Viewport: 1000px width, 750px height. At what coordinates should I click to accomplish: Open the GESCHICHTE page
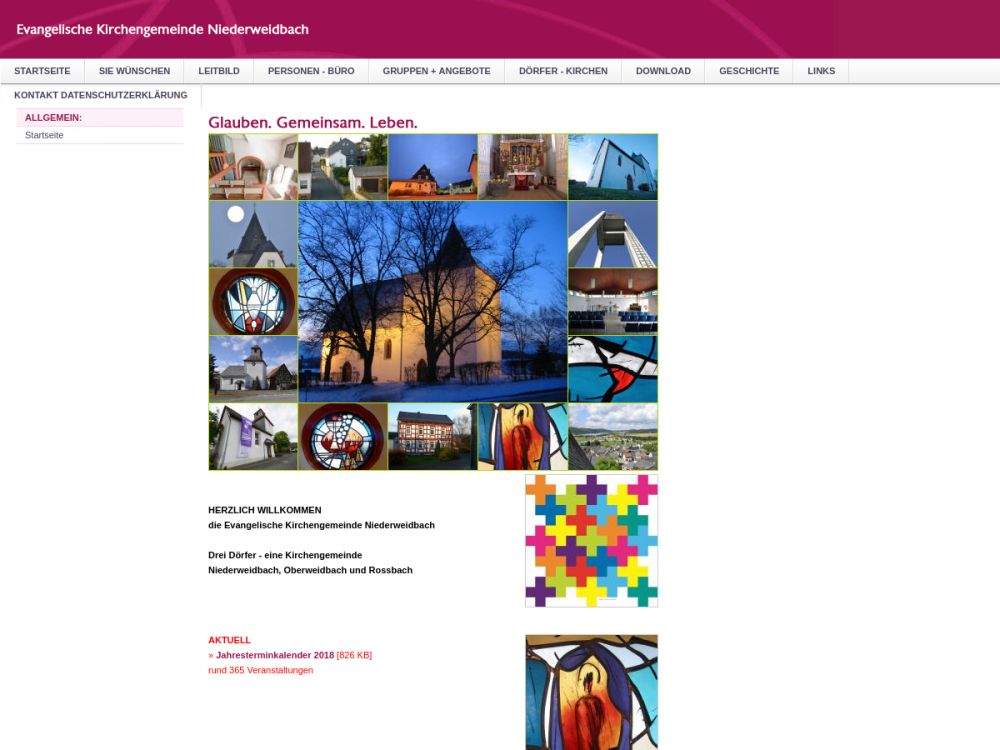tap(749, 71)
